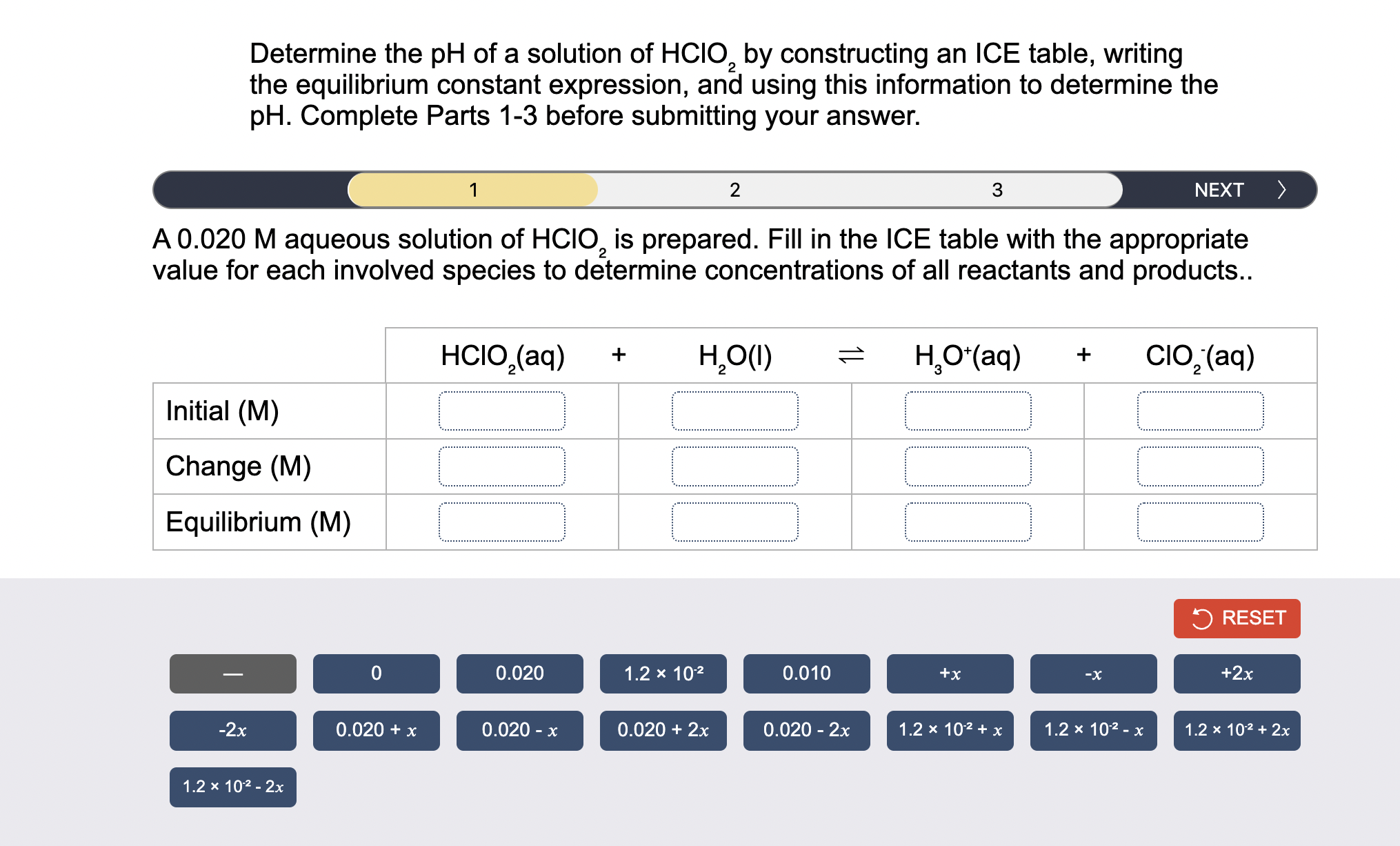Click the Initial (M) field under HClO₂

click(502, 411)
